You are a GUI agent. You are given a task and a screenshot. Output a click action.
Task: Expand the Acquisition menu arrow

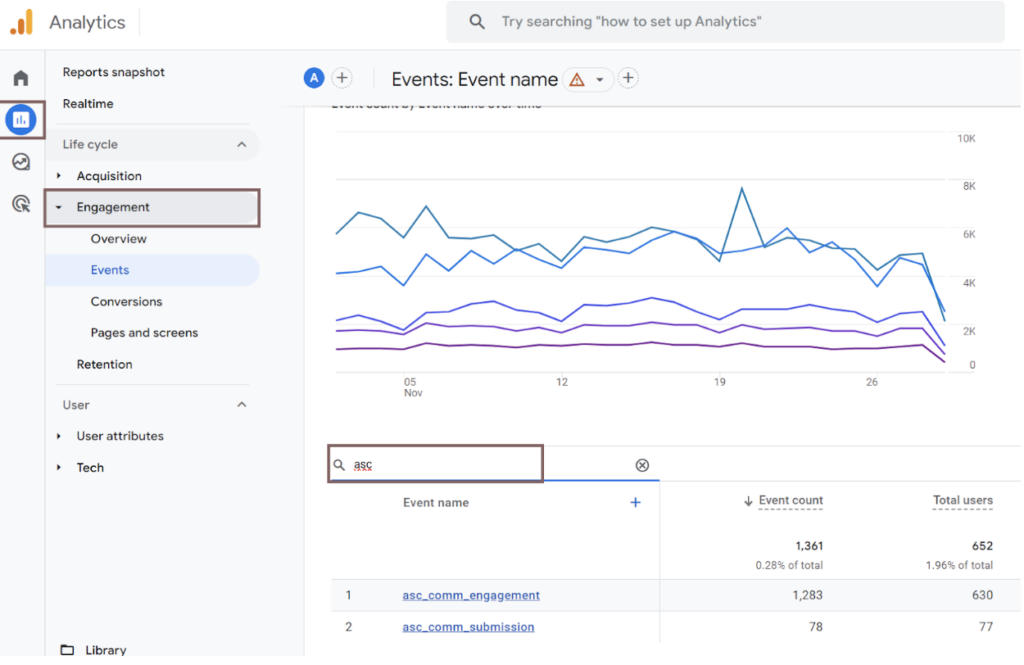click(59, 176)
